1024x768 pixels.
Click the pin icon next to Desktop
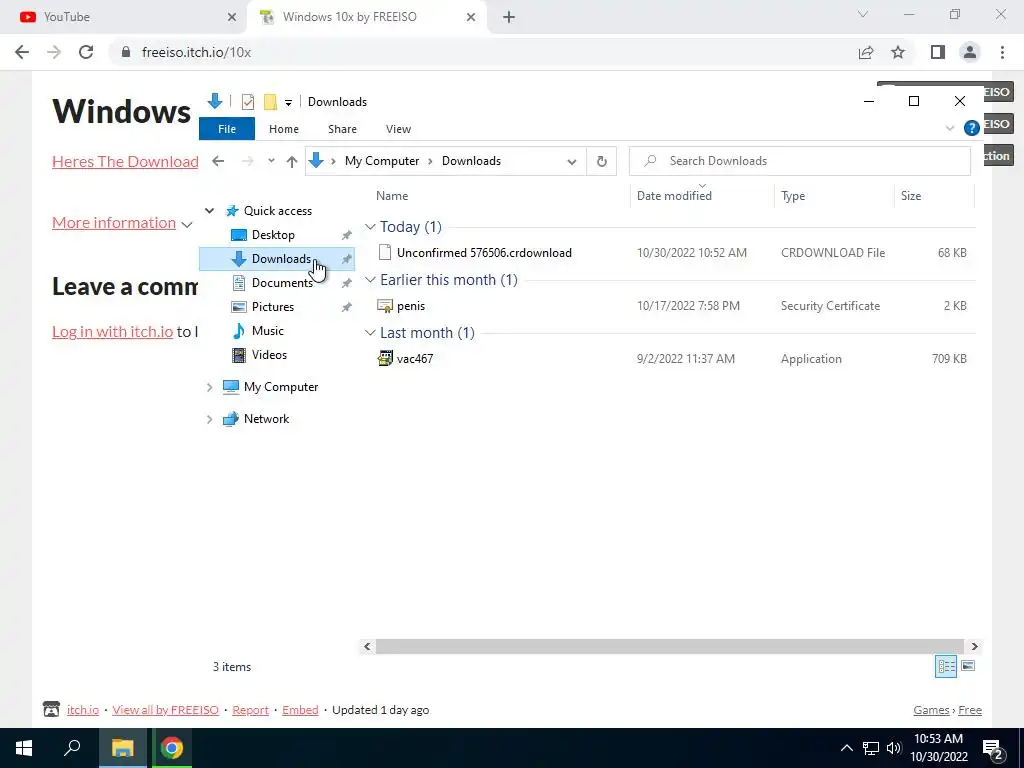[346, 235]
